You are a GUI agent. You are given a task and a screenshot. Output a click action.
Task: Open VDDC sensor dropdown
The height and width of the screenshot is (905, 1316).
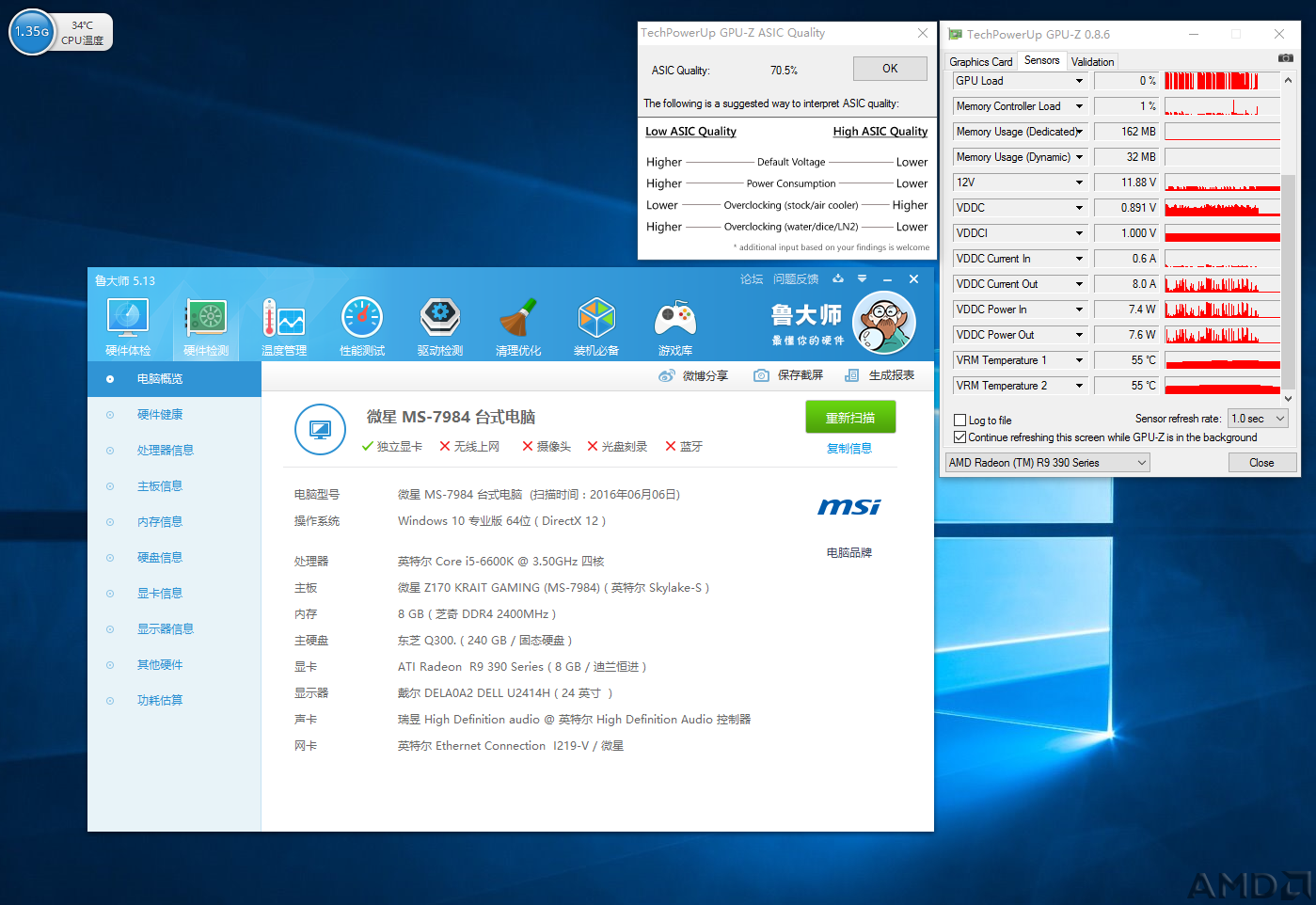pos(1079,208)
